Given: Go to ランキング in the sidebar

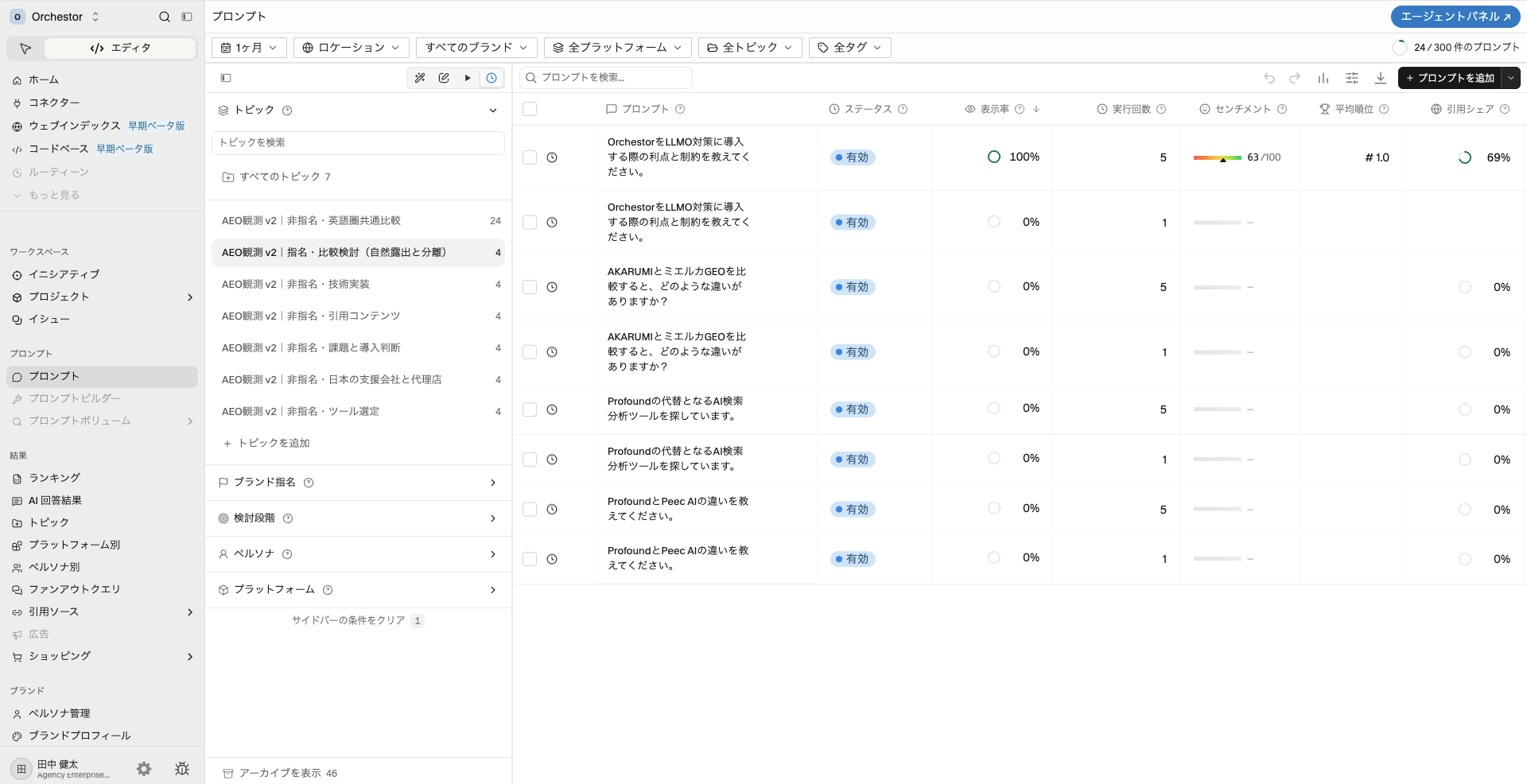Looking at the screenshot, I should click(x=102, y=478).
